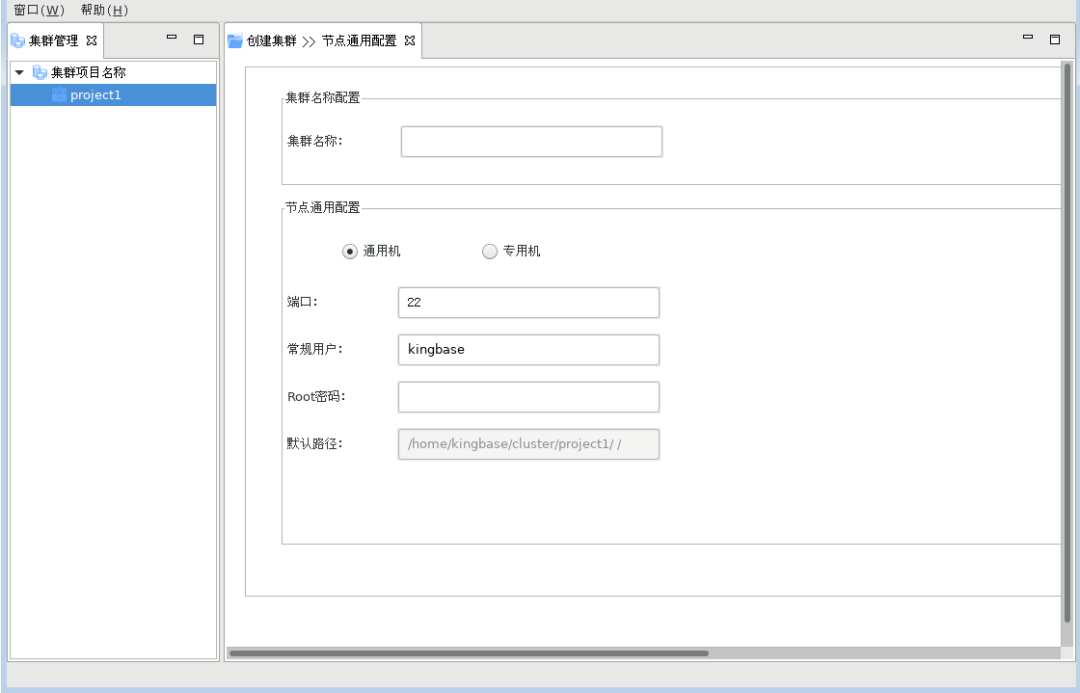The width and height of the screenshot is (1080, 693).
Task: Click the 常规用户 field with kingbase
Action: [x=528, y=350]
